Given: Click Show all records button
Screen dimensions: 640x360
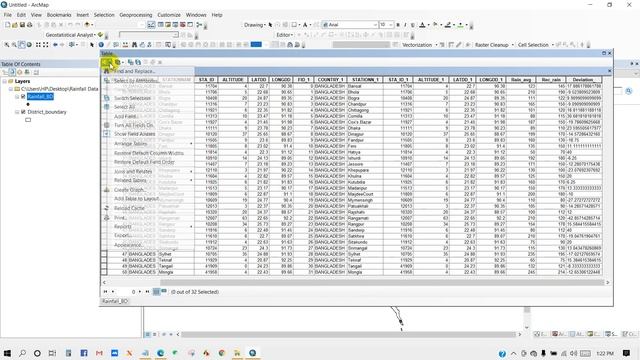Looking at the screenshot, I should [156, 291].
